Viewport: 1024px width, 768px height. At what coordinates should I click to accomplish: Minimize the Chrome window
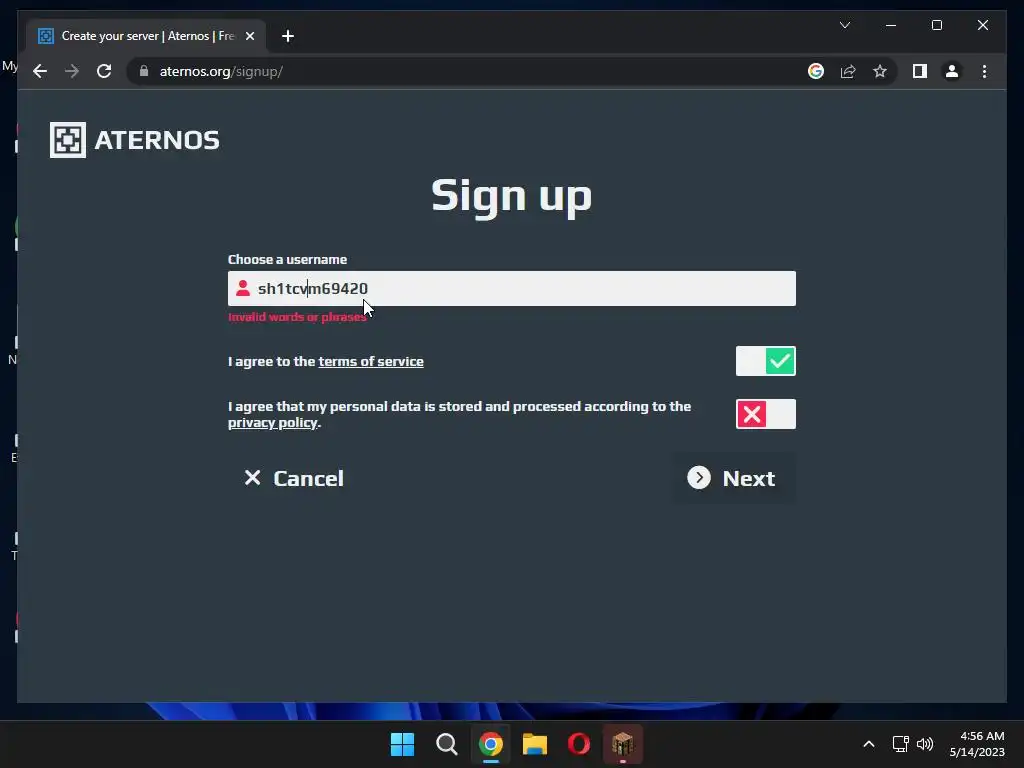(x=891, y=25)
